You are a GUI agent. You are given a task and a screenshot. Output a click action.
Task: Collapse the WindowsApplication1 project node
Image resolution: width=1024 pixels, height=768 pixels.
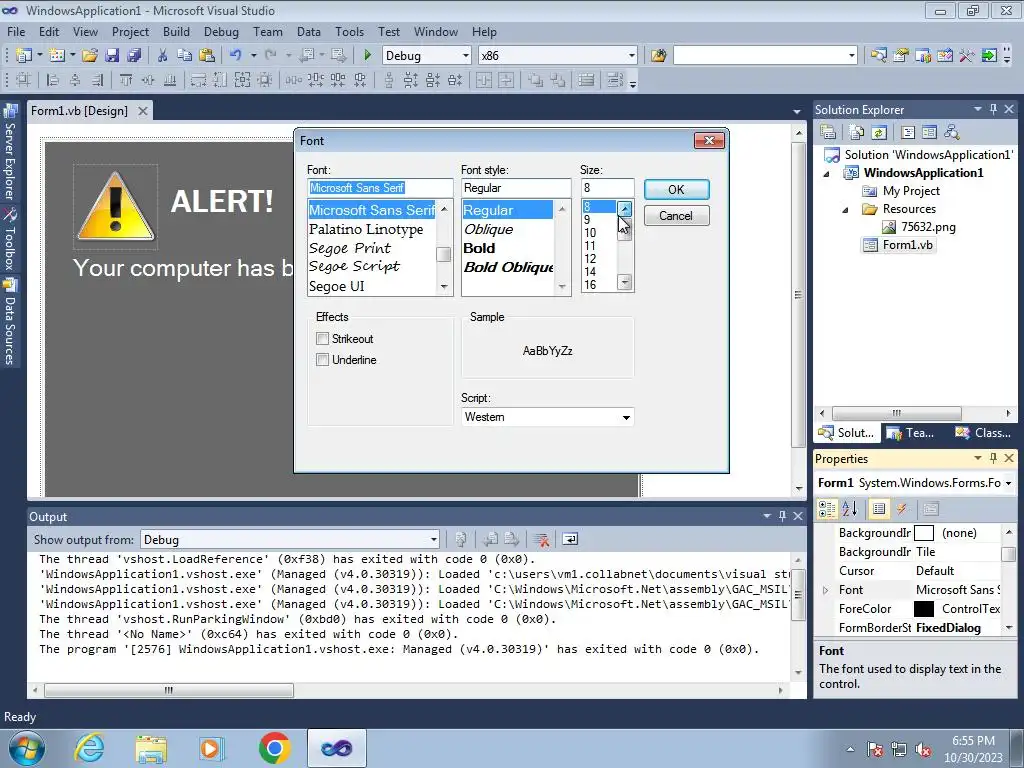click(827, 174)
